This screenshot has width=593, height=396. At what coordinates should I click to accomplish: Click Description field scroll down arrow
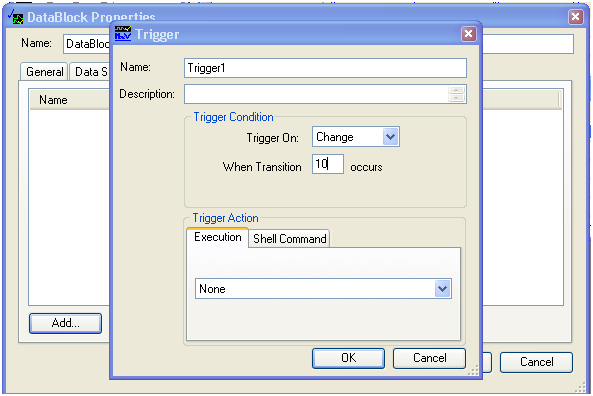tap(456, 98)
